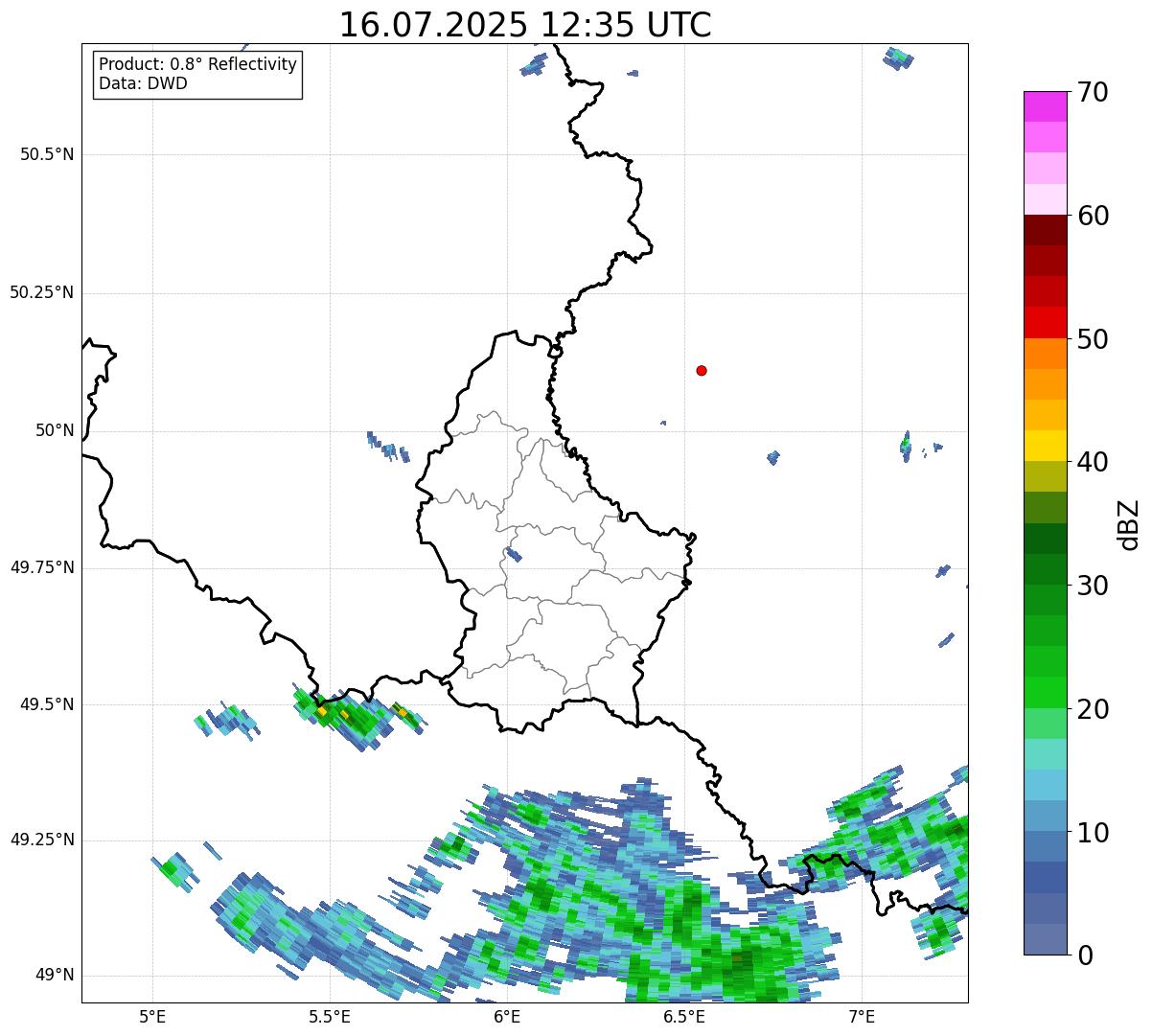Click the Data: DWD label
Viewport: 1152px width, 1036px height.
click(x=143, y=83)
